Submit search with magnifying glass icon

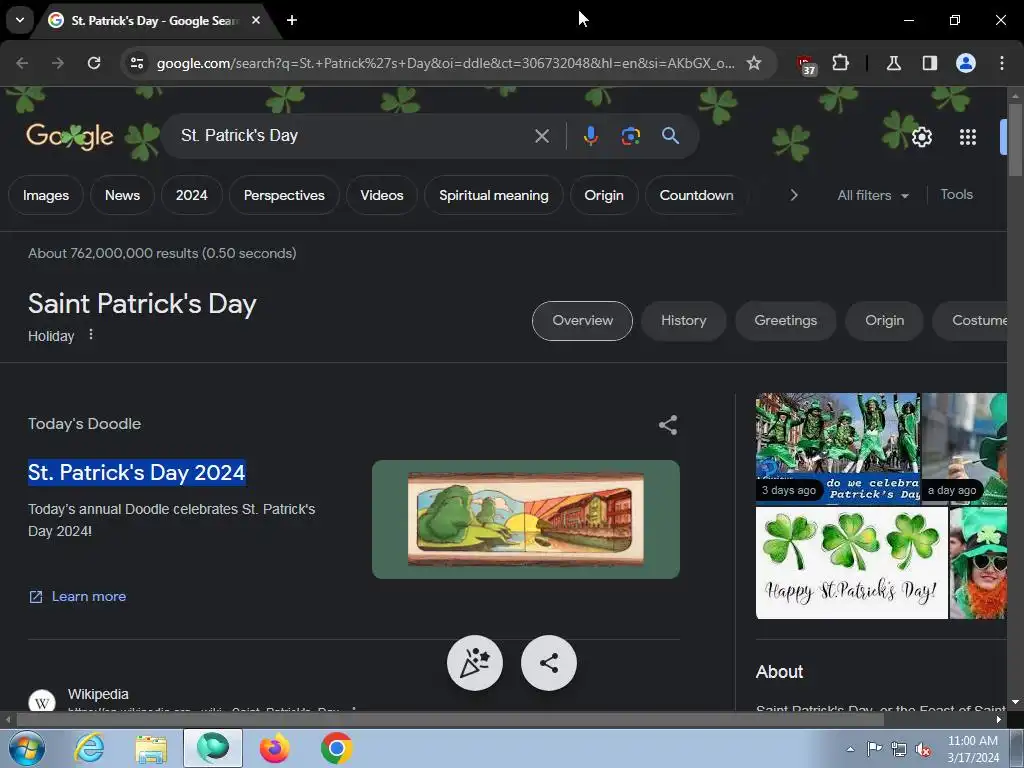click(x=670, y=136)
